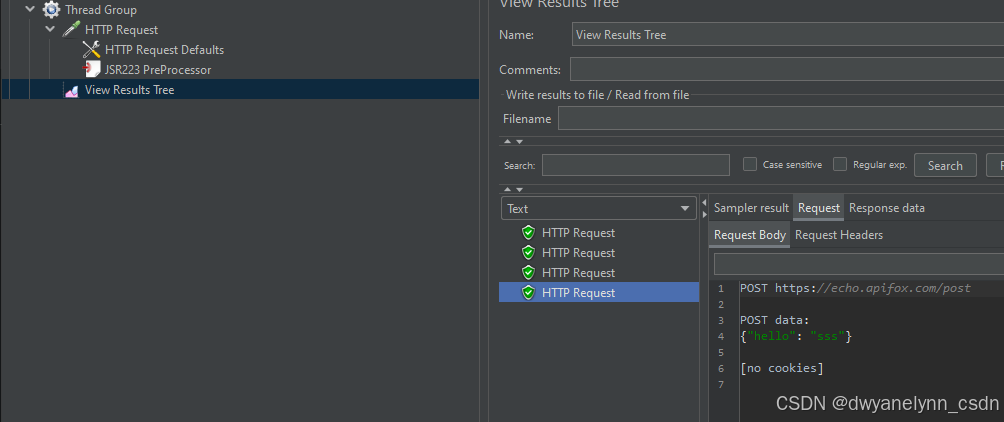Enable the Case sensitive checkbox
1004x422 pixels.
(750, 165)
